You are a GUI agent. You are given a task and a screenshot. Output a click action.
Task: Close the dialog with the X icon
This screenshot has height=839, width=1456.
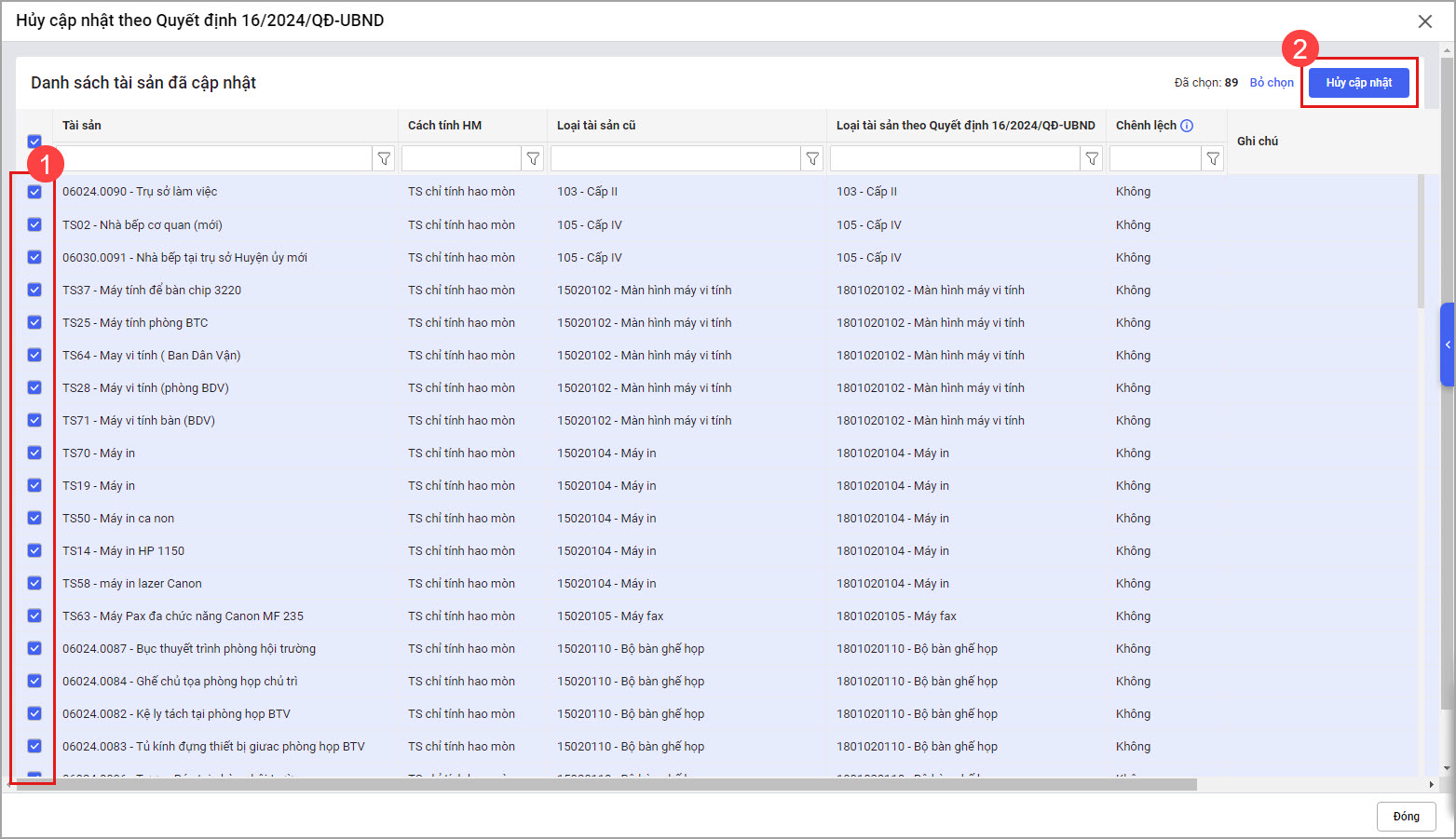click(x=1424, y=21)
